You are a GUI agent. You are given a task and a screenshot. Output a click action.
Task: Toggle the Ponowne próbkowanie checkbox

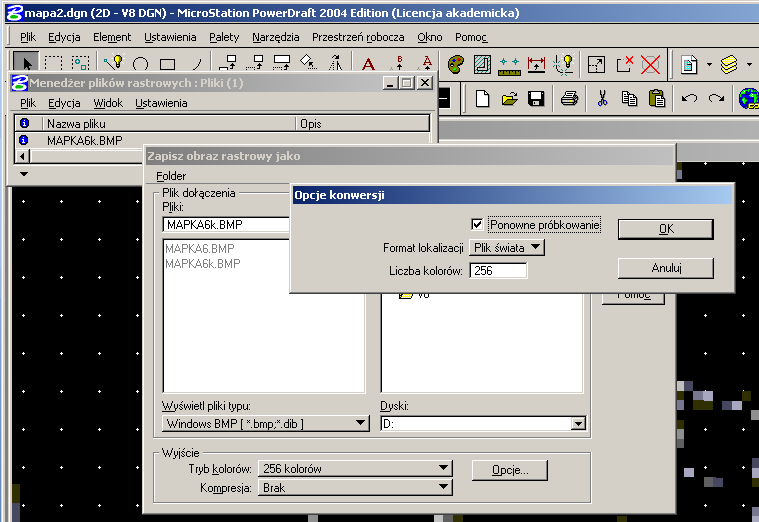(477, 224)
